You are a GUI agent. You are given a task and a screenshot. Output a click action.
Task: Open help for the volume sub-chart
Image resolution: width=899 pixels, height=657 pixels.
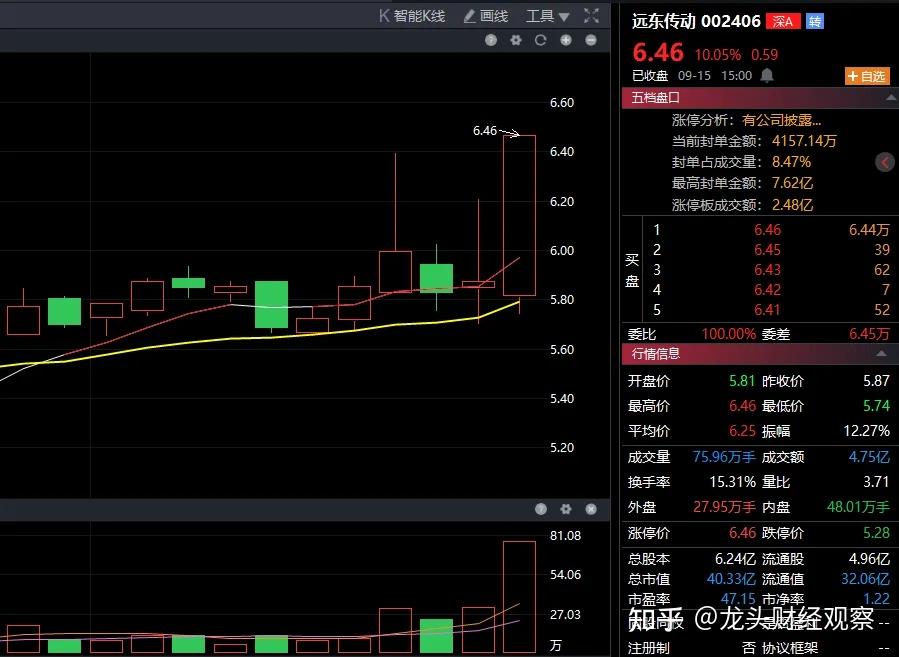tap(541, 509)
